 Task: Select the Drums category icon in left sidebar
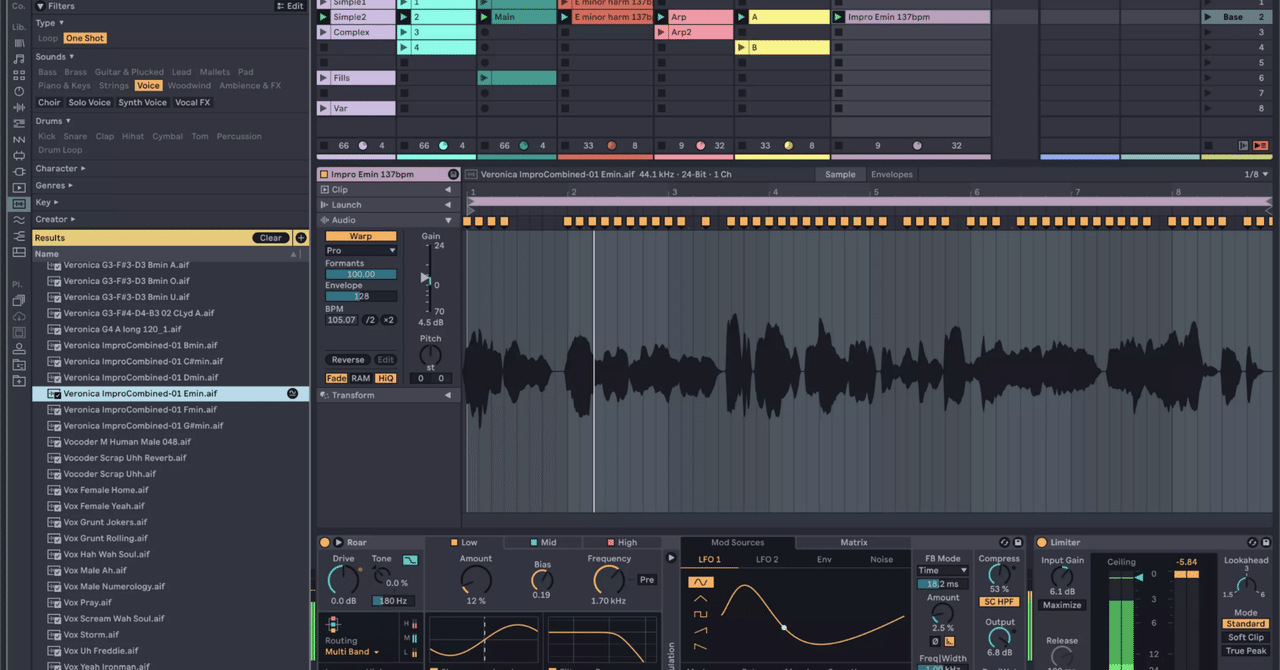pos(19,75)
